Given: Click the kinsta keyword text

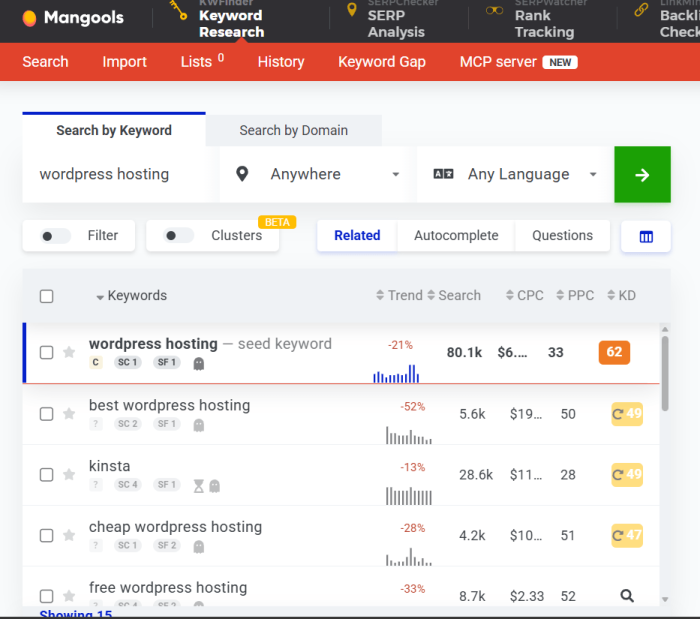Looking at the screenshot, I should [x=109, y=465].
